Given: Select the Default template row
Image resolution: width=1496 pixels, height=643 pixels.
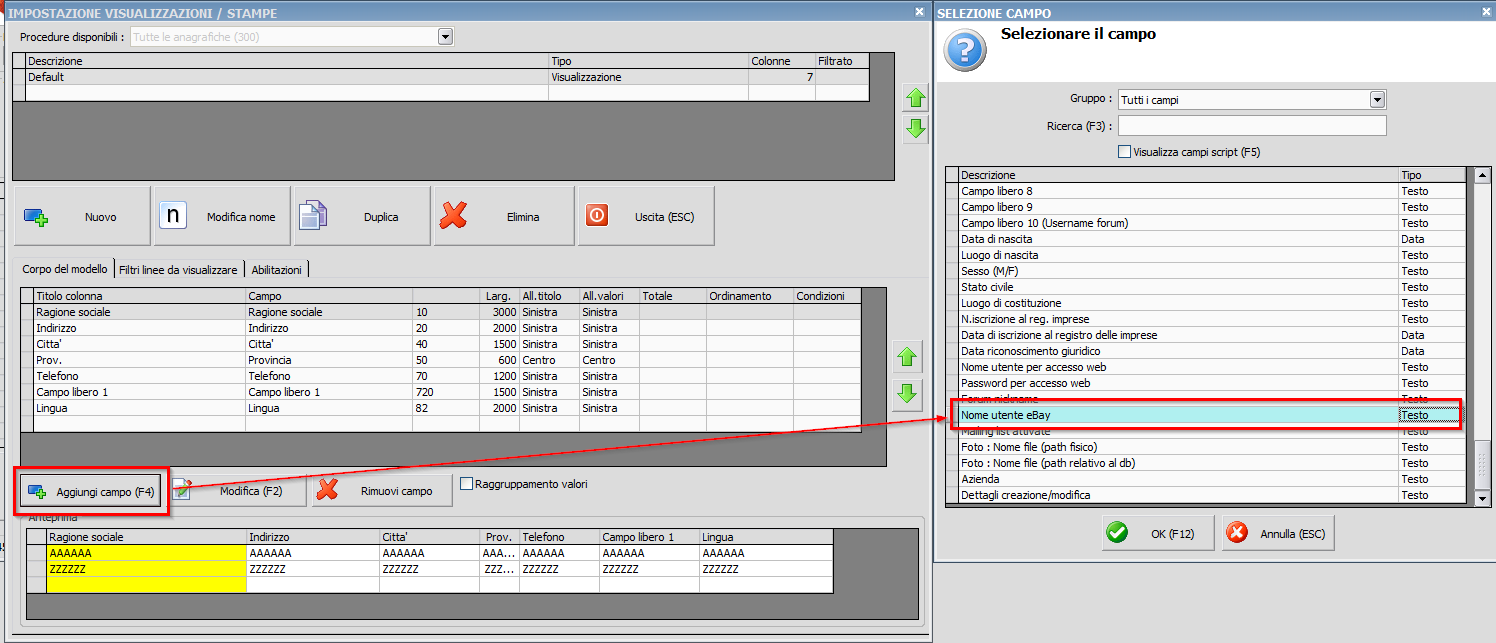Looking at the screenshot, I should coord(441,77).
